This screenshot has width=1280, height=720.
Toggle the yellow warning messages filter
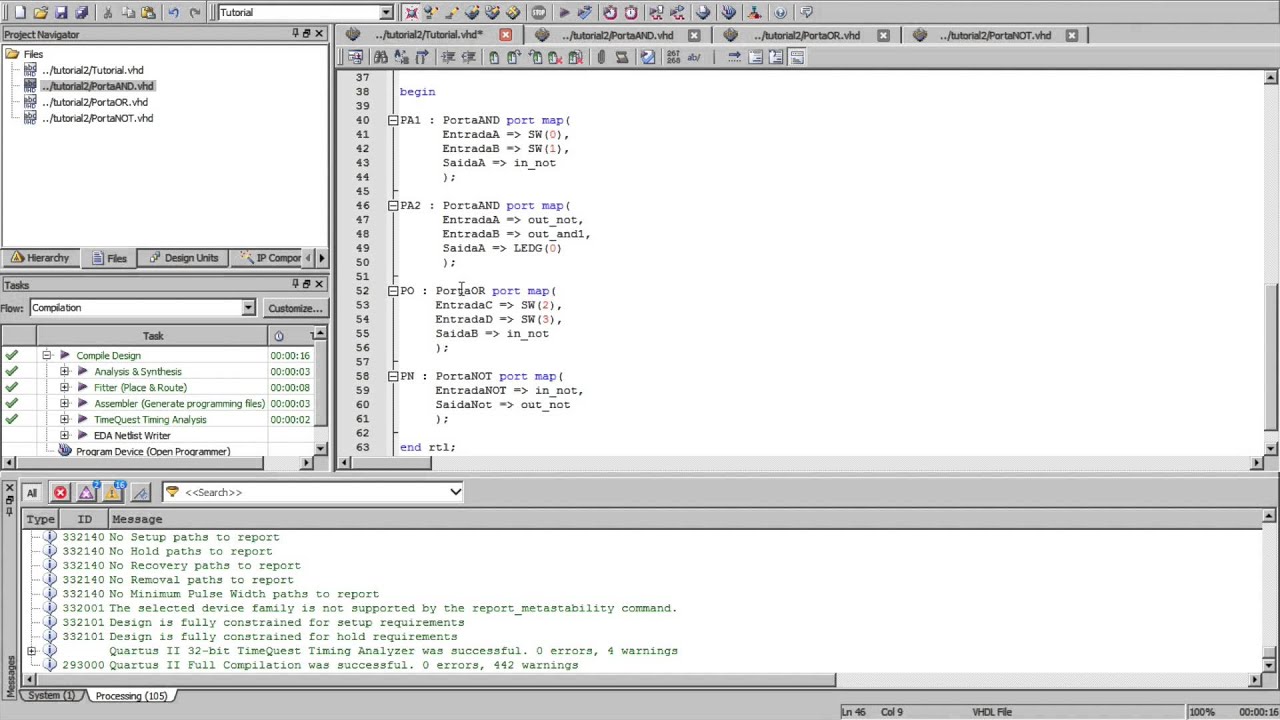(114, 492)
